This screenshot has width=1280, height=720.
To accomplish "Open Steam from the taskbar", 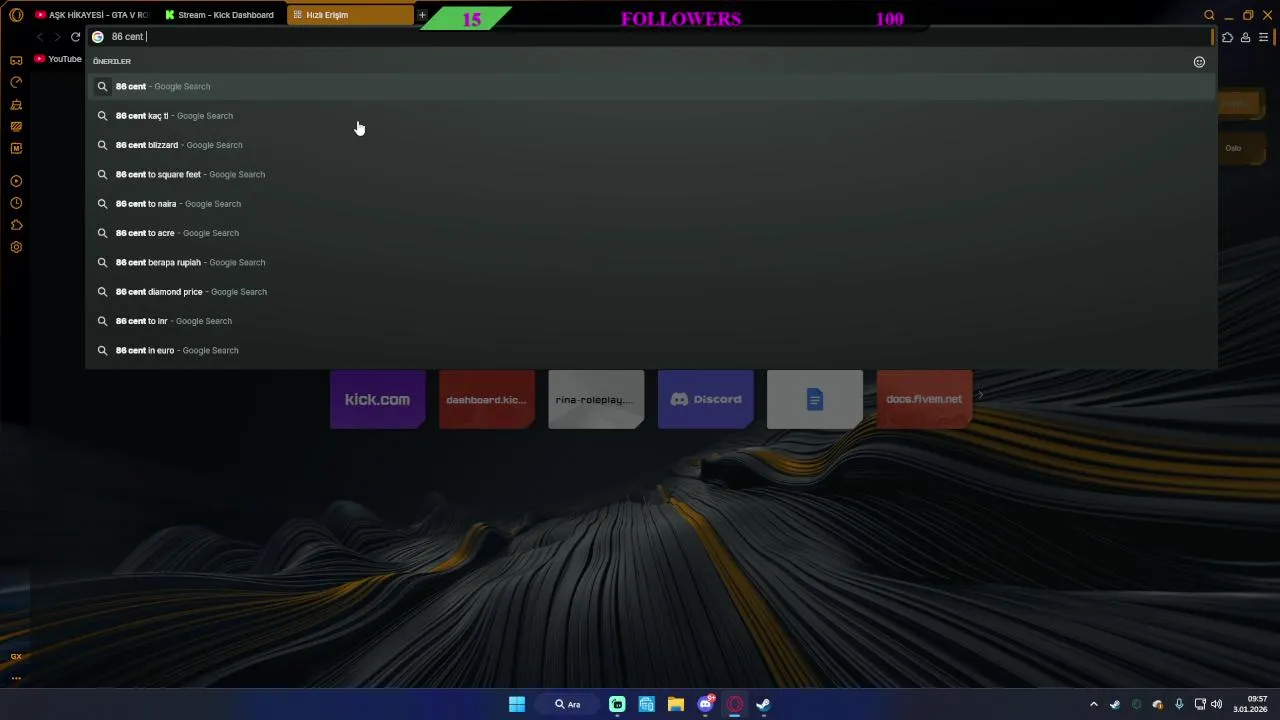I will point(763,704).
